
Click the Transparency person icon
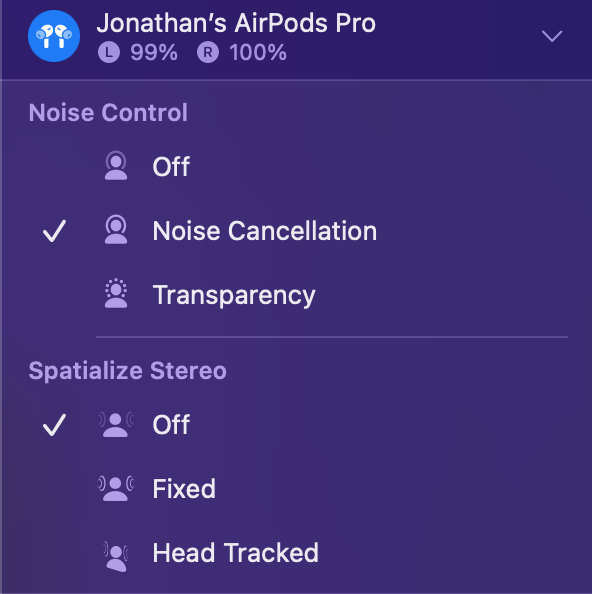click(x=116, y=294)
